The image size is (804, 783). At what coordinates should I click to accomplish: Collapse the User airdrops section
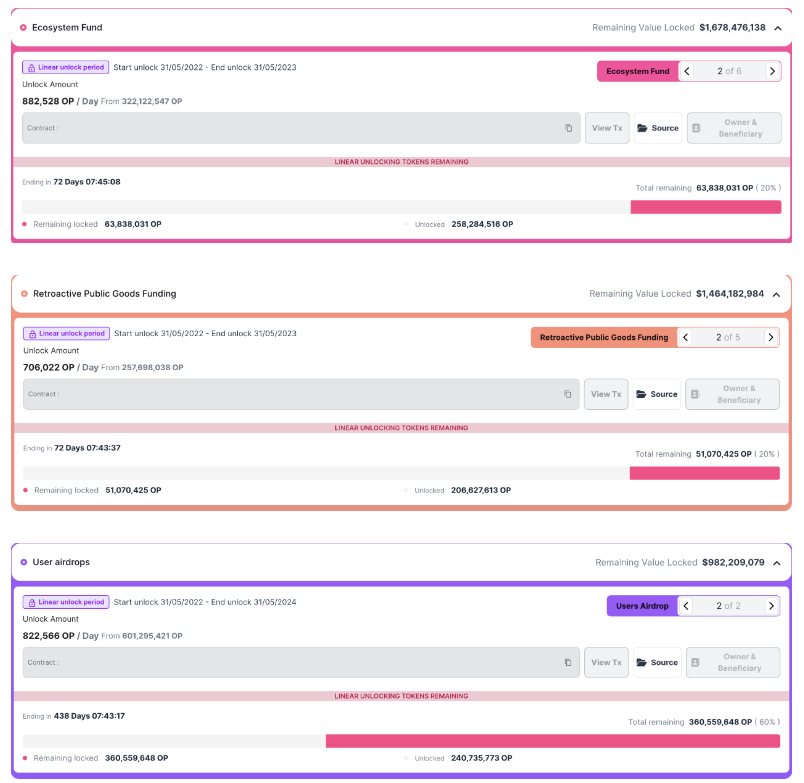(x=777, y=563)
